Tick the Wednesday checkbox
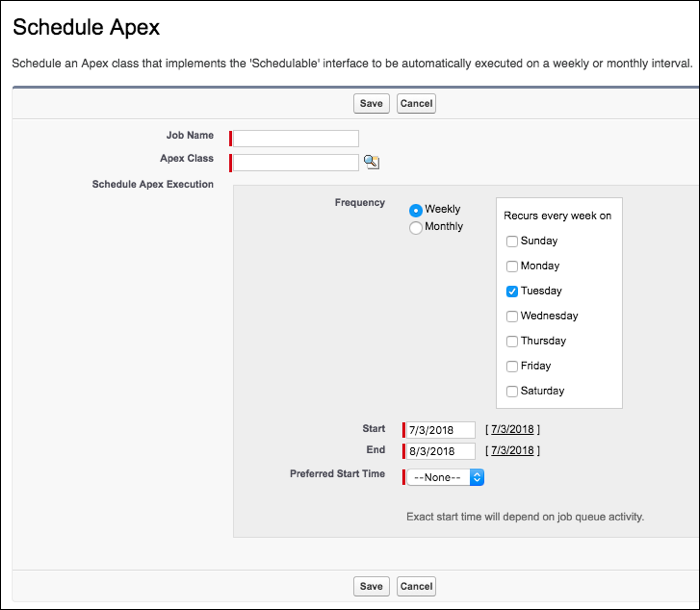This screenshot has width=700, height=610. (512, 316)
